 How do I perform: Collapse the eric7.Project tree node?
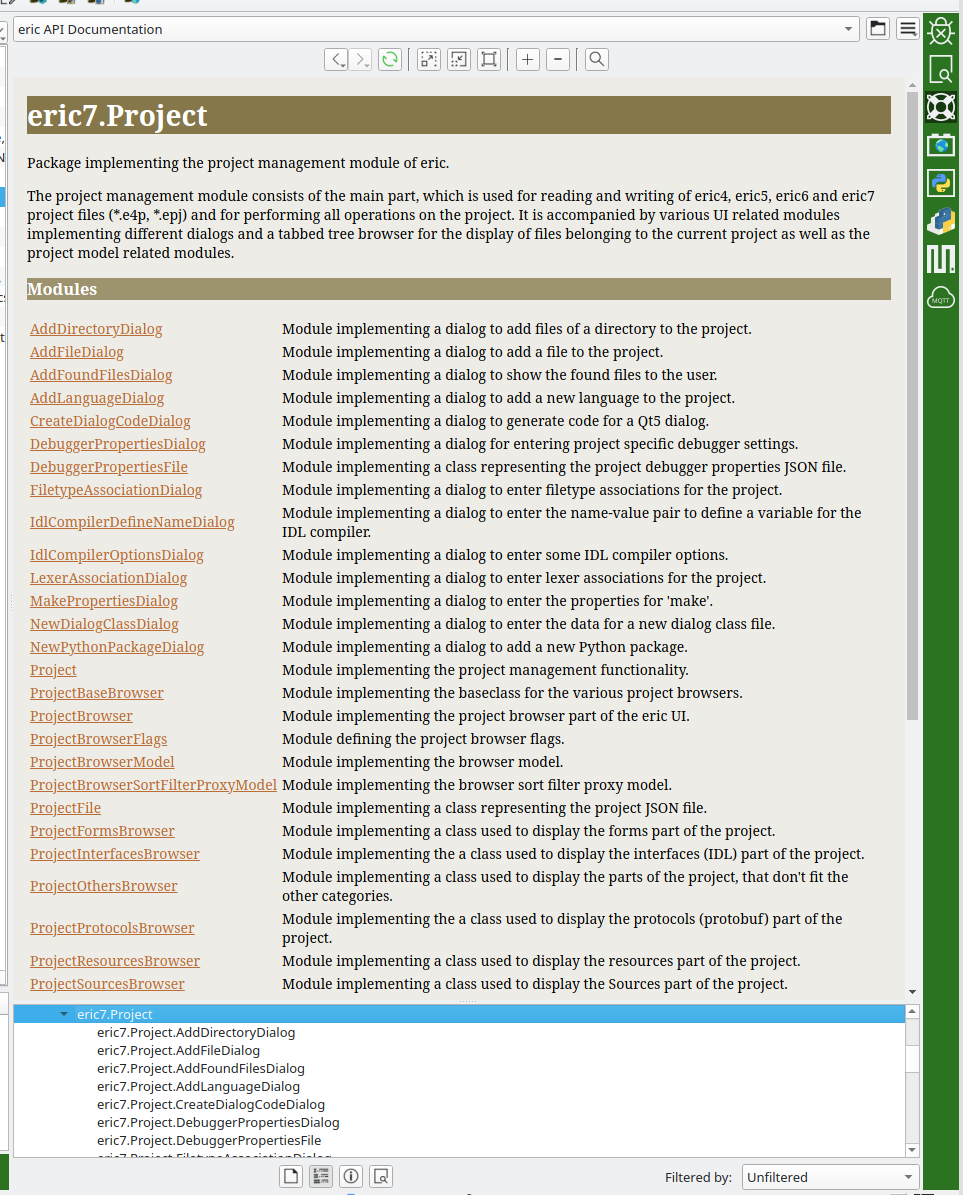(x=65, y=1014)
